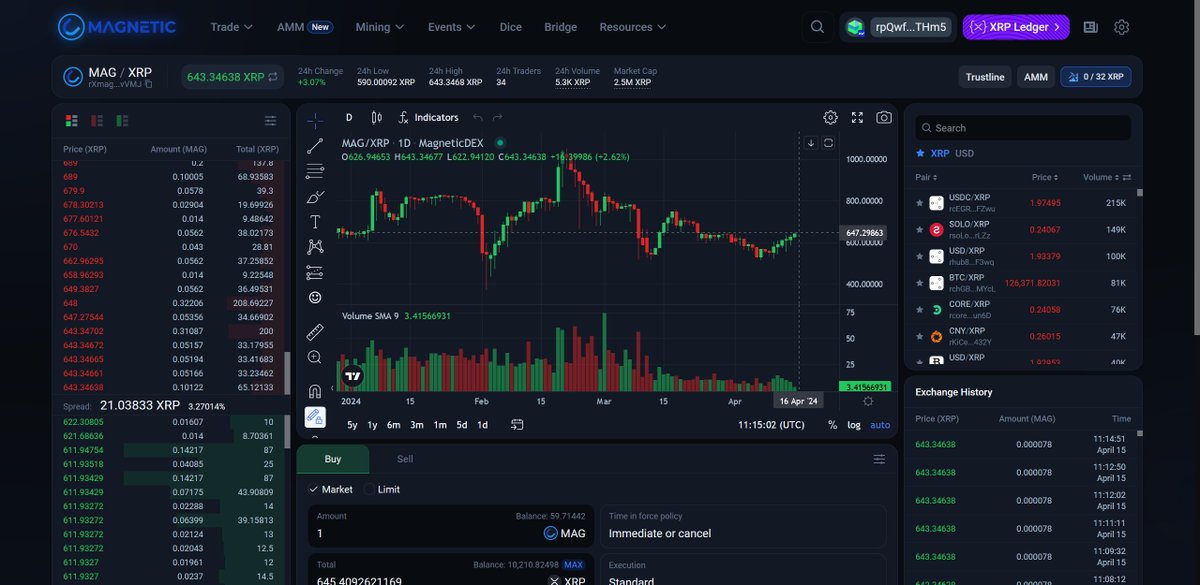Click the AMM button beside Trustline
This screenshot has width=1200, height=585.
(x=1036, y=77)
